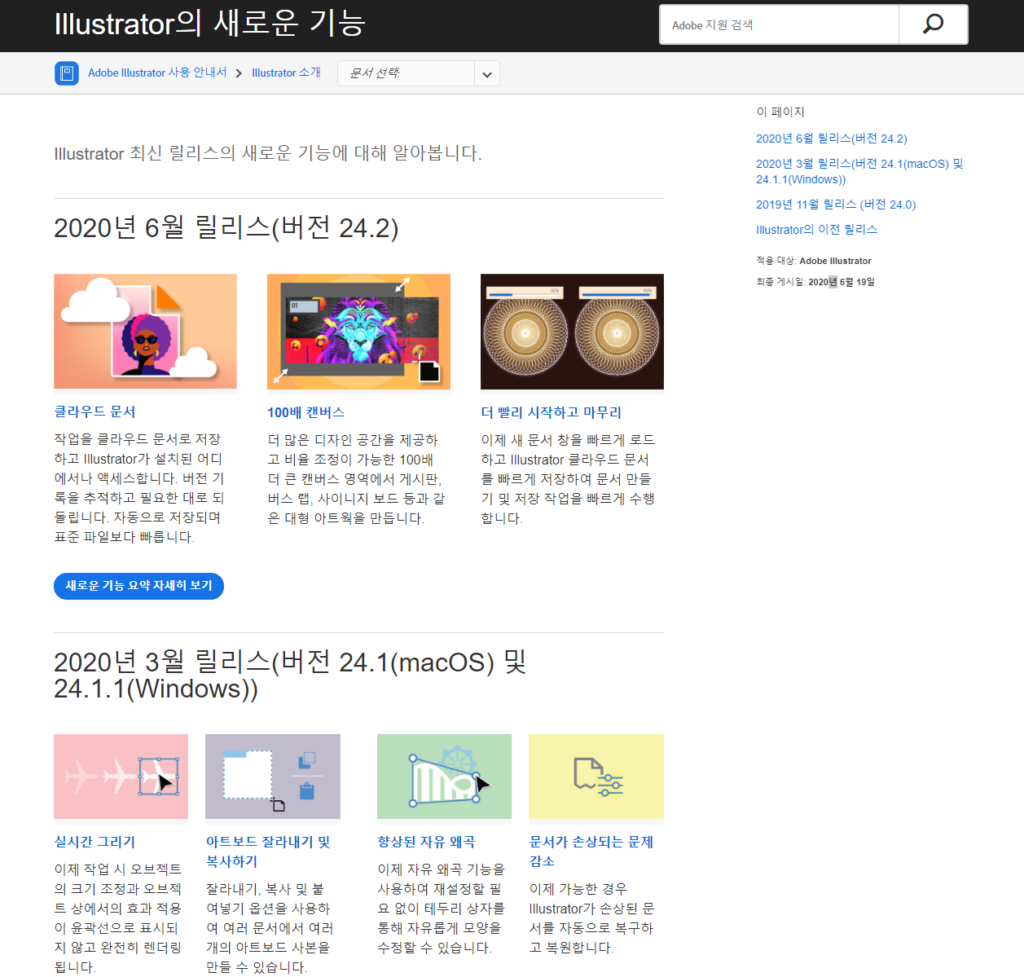
Task: Click the magnifying glass search icon
Action: [932, 25]
